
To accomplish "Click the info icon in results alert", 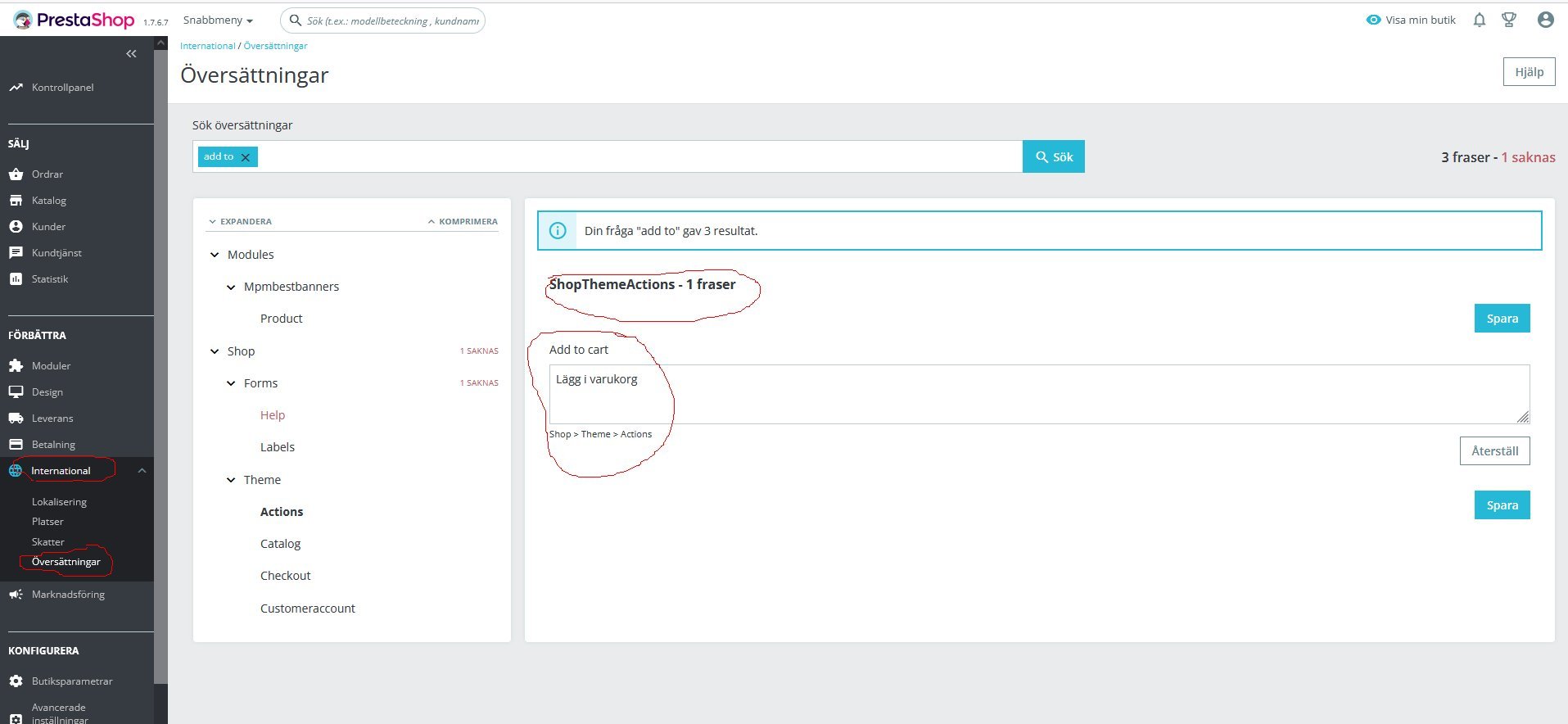I will point(558,231).
